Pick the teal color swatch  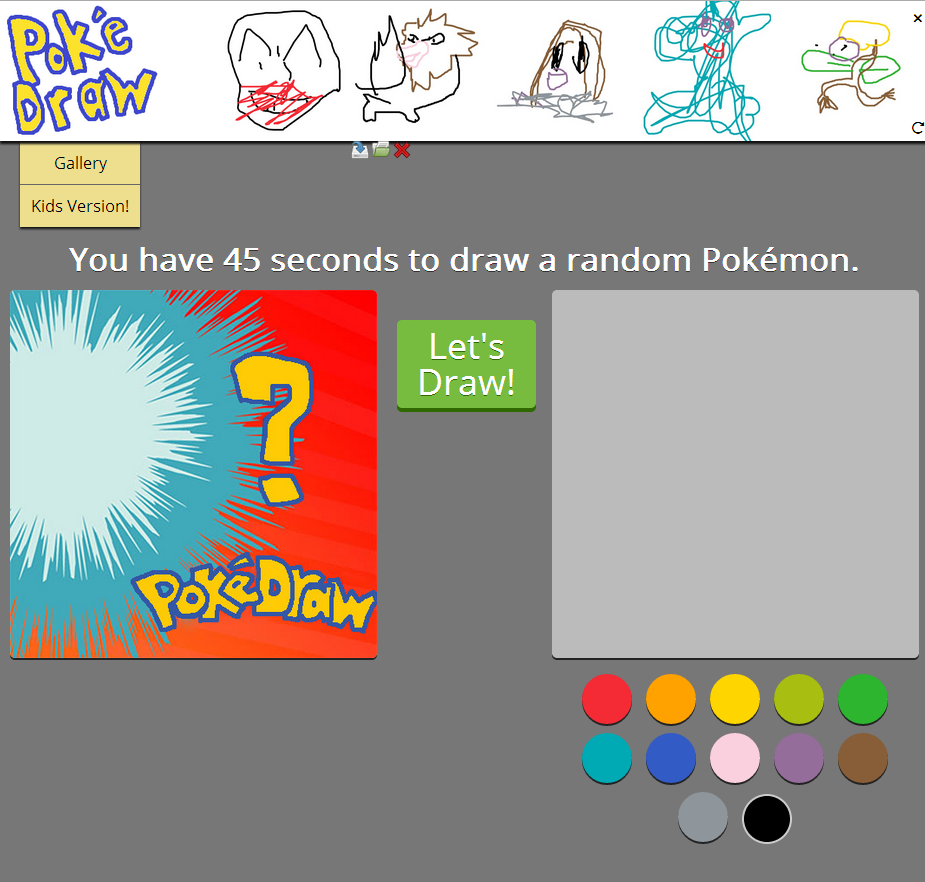[607, 758]
